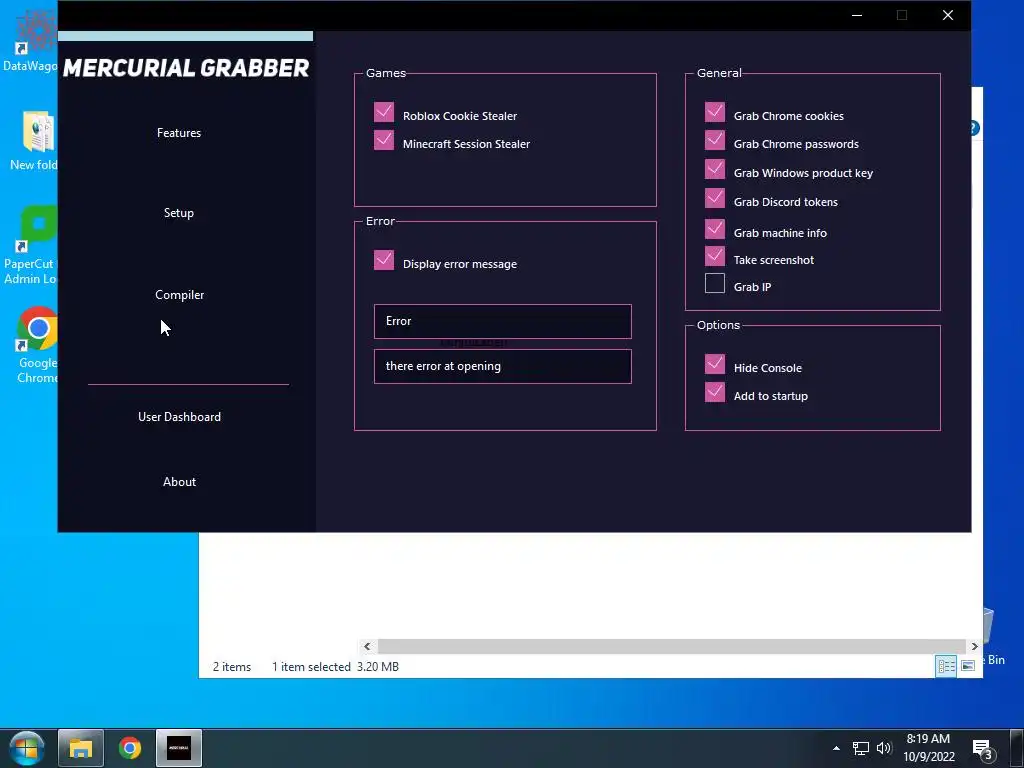
Task: Click '1 item selected 3.20 MB' status text
Action: (335, 667)
